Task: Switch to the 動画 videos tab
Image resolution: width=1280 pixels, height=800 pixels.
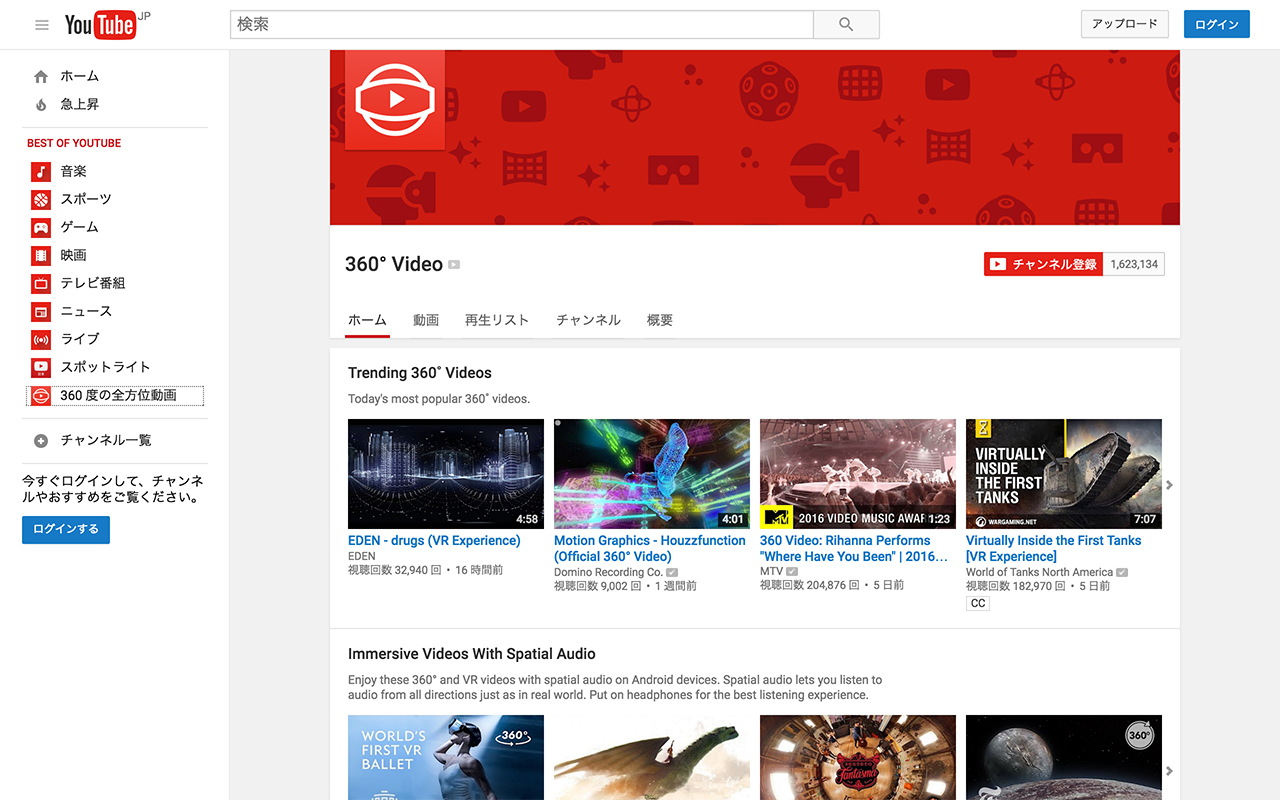Action: [x=426, y=320]
